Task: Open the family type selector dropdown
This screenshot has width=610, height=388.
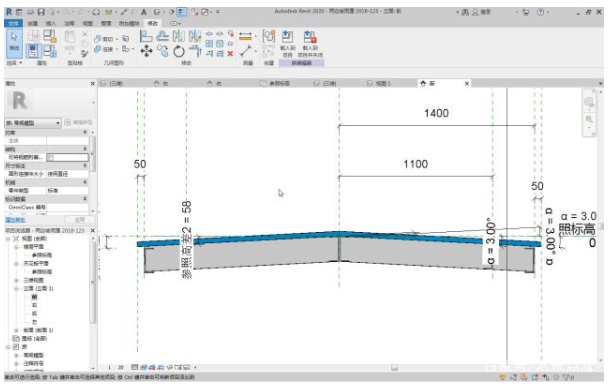Action: (x=33, y=123)
